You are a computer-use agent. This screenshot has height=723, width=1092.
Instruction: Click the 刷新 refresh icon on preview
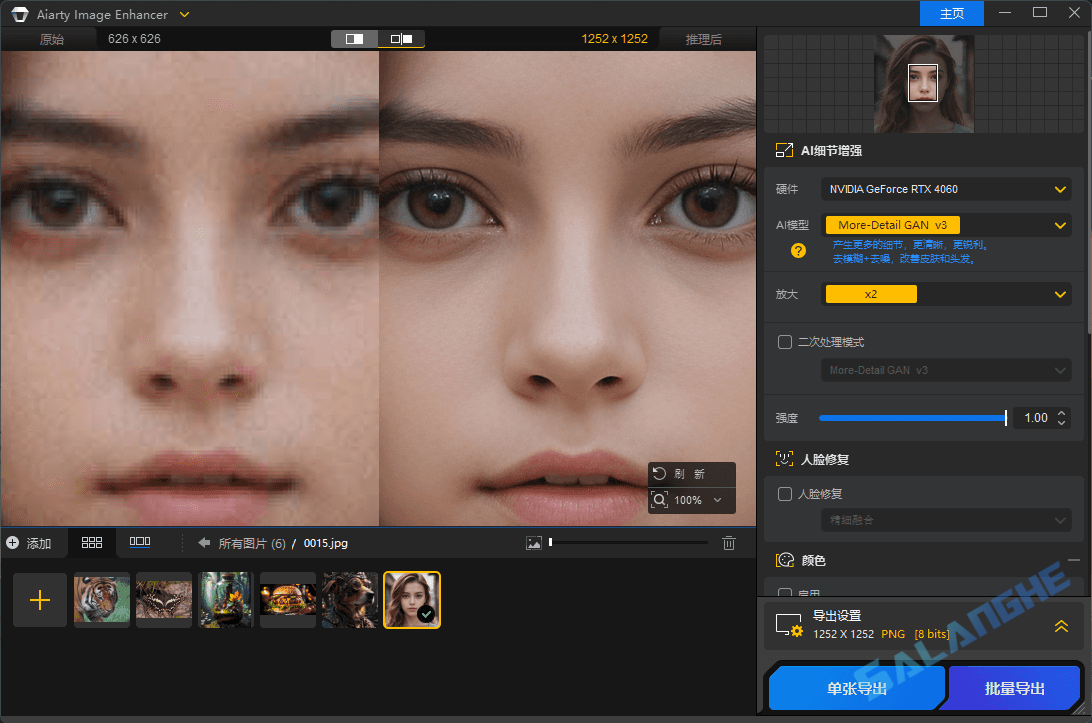pos(660,474)
